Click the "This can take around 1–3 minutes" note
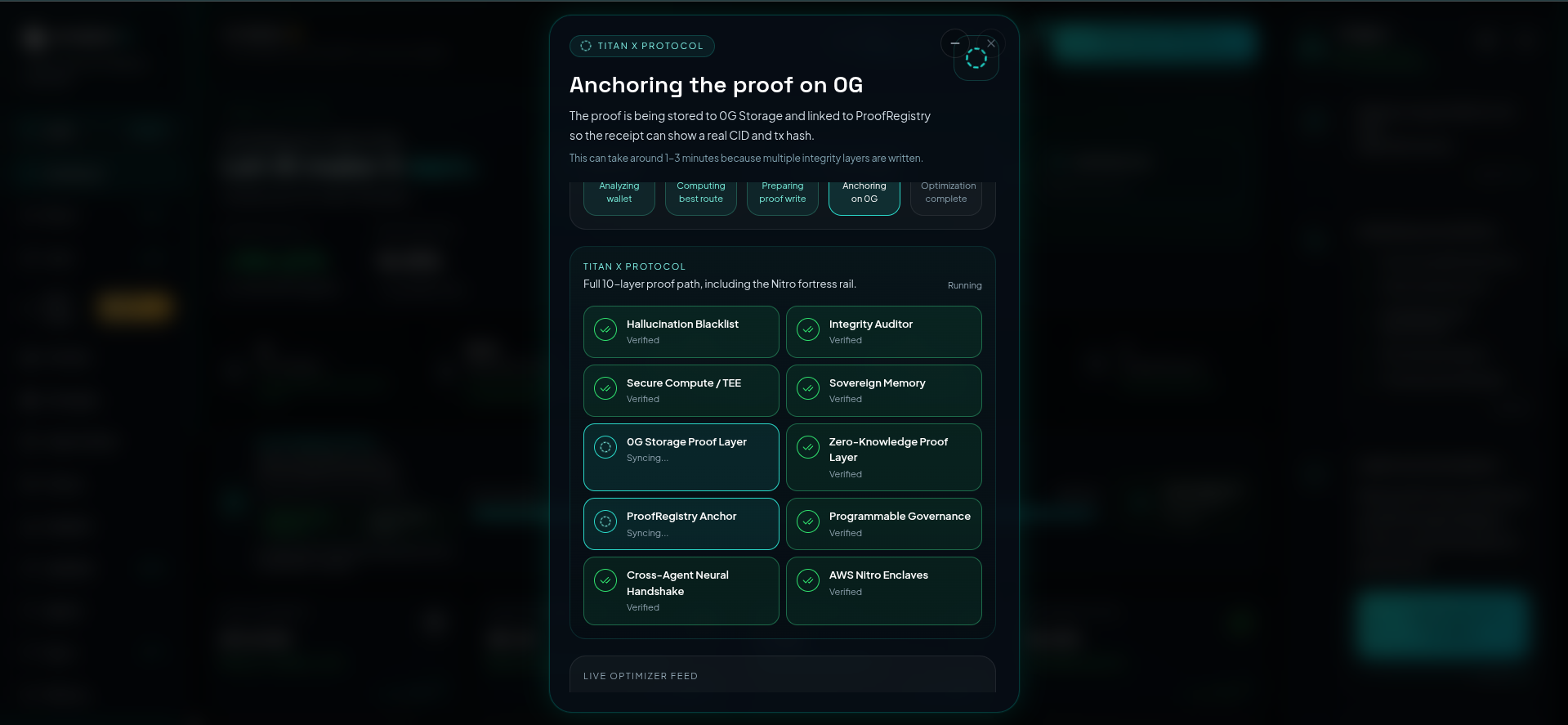Screen dimensions: 1568x725 pyautogui.click(x=746, y=159)
